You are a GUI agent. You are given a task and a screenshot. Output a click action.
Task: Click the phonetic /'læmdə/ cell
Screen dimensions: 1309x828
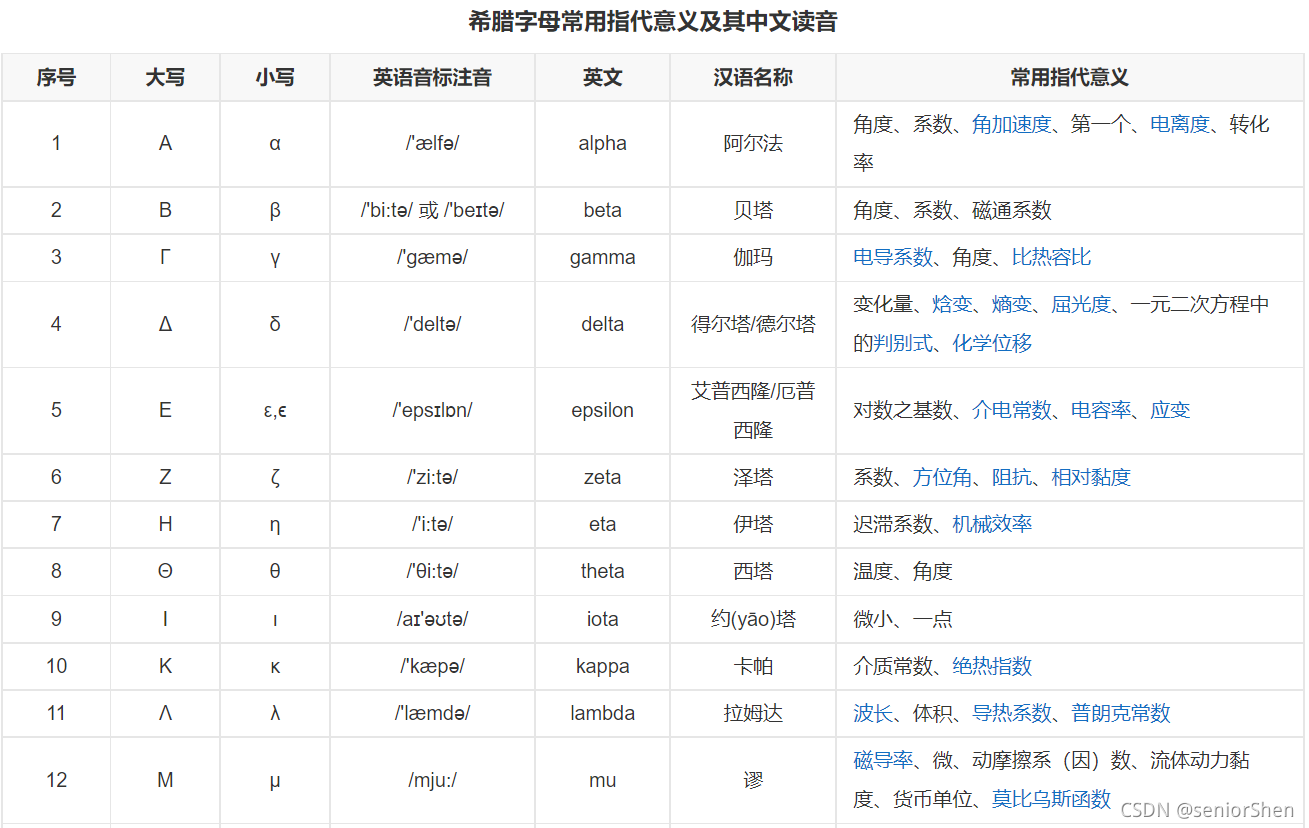[432, 713]
